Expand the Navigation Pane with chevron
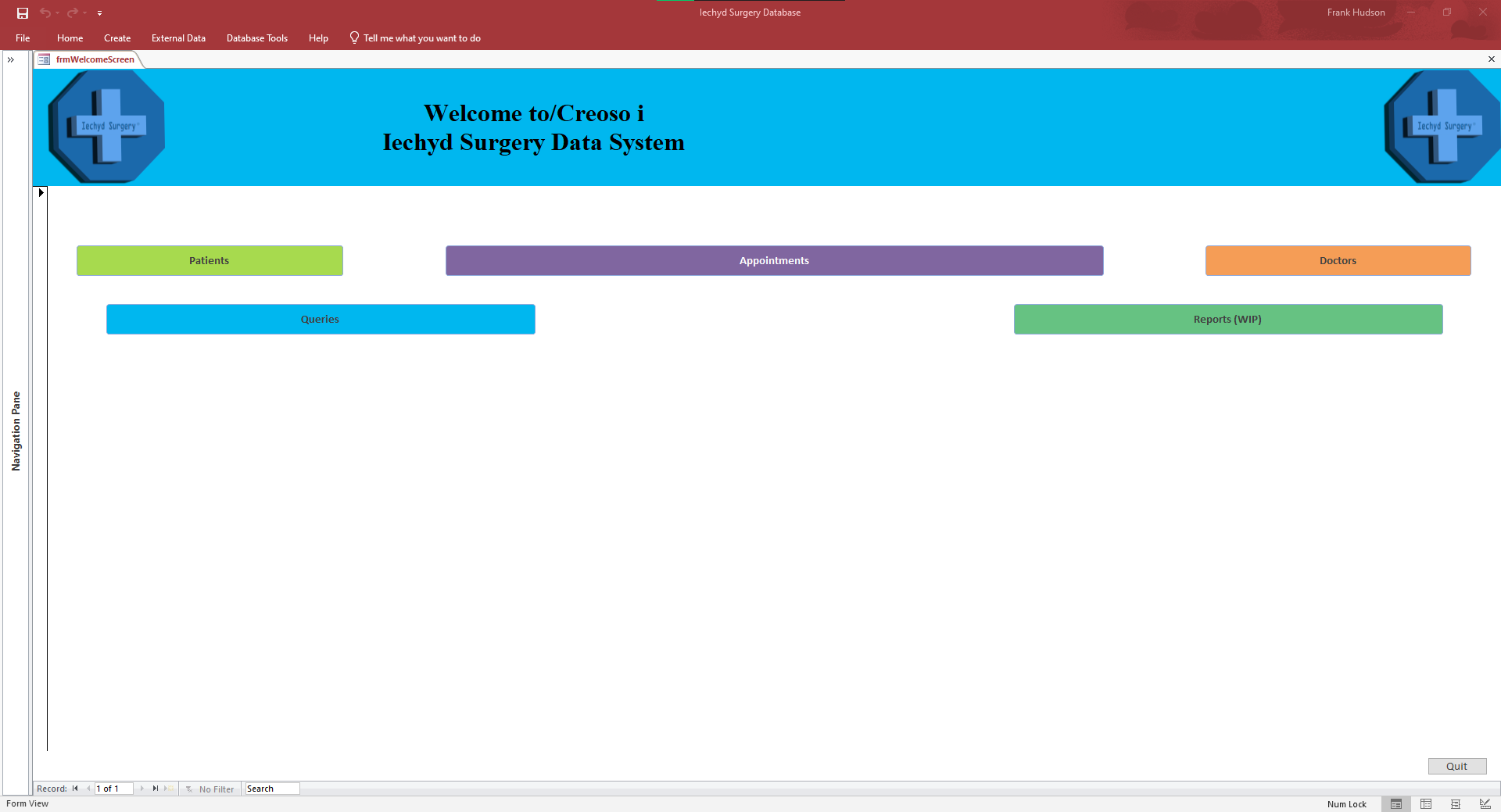This screenshot has height=812, width=1501. coord(11,59)
